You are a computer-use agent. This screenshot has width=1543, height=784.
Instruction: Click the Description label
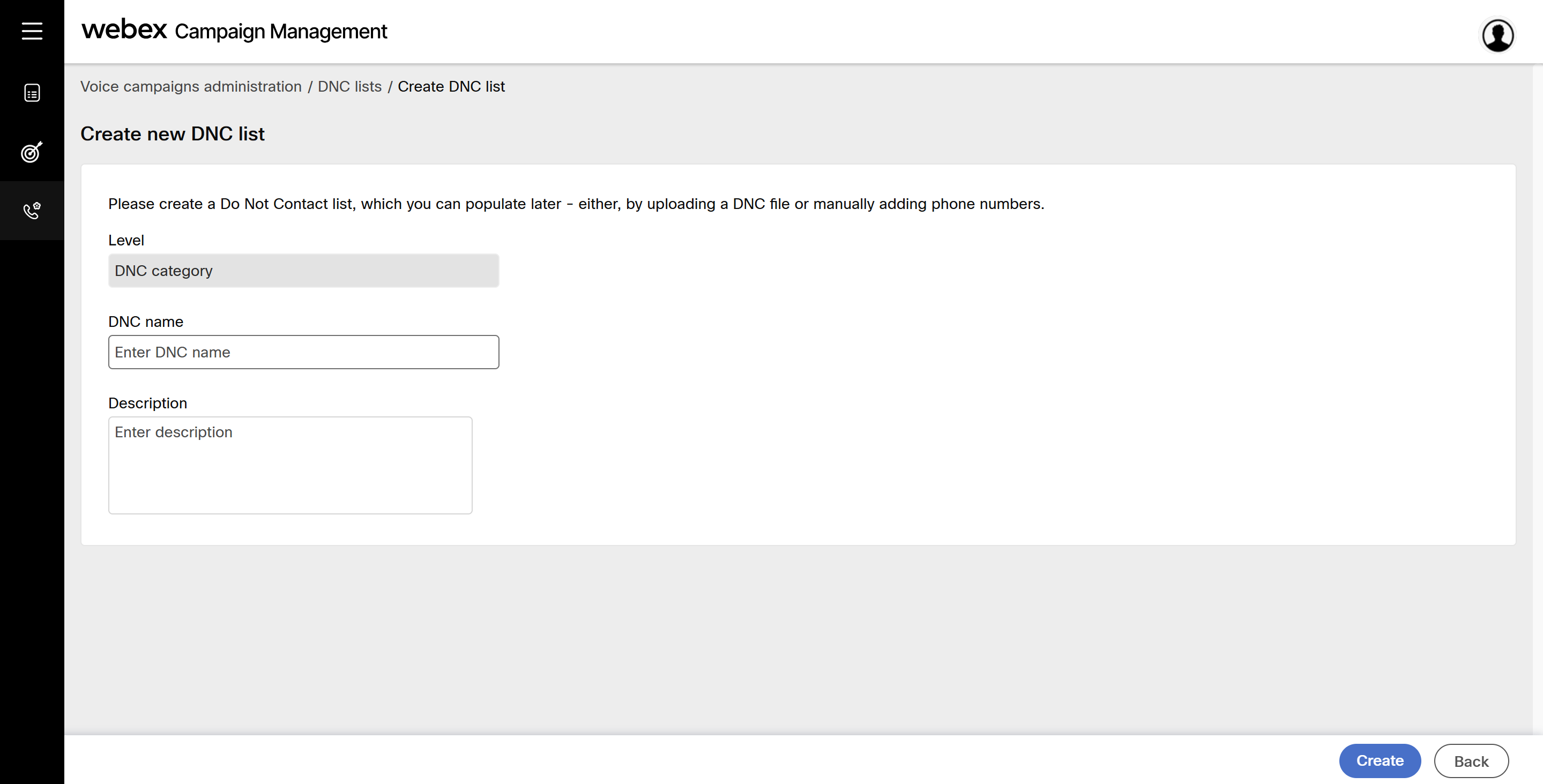coord(147,403)
